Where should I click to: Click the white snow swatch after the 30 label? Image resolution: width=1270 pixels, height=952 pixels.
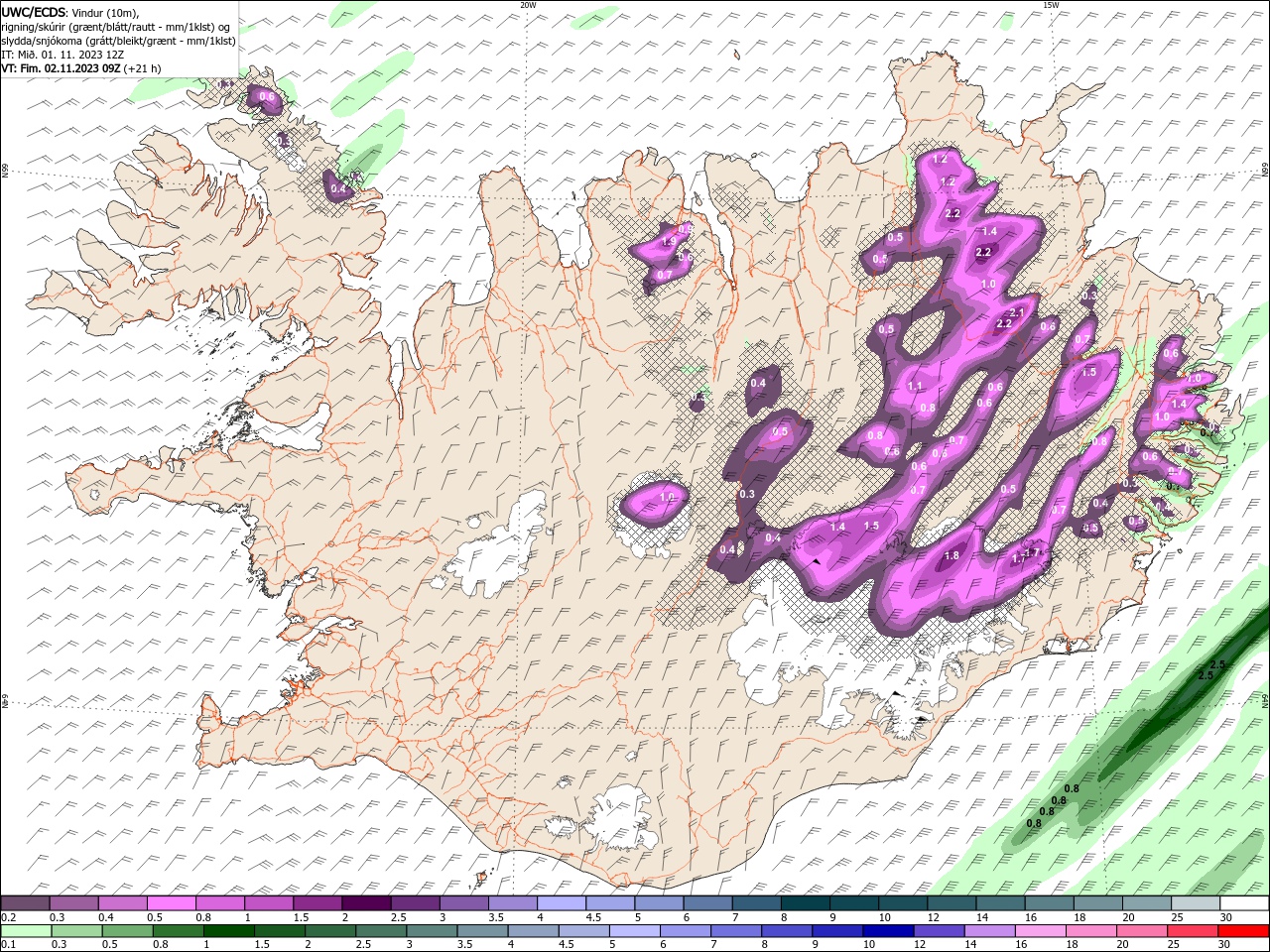1245,903
